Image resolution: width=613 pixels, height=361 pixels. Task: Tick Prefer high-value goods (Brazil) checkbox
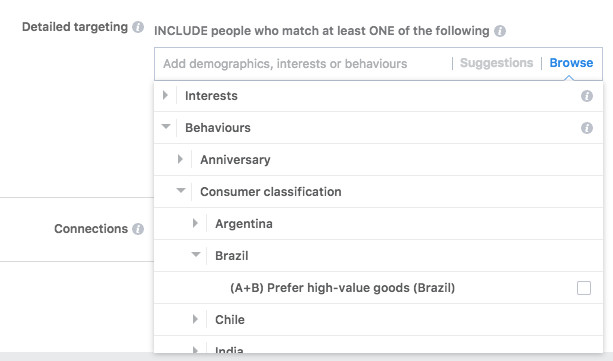(x=584, y=288)
